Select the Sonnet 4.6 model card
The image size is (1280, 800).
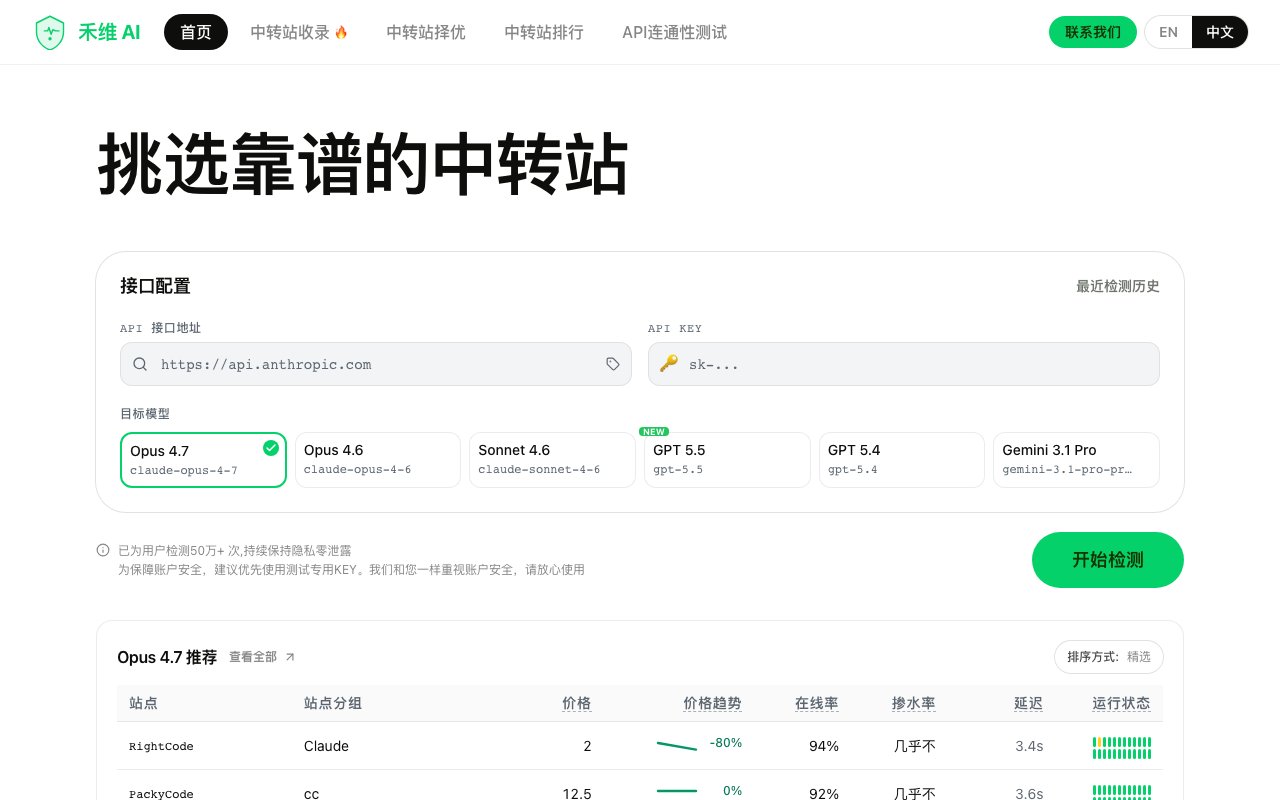tap(552, 460)
